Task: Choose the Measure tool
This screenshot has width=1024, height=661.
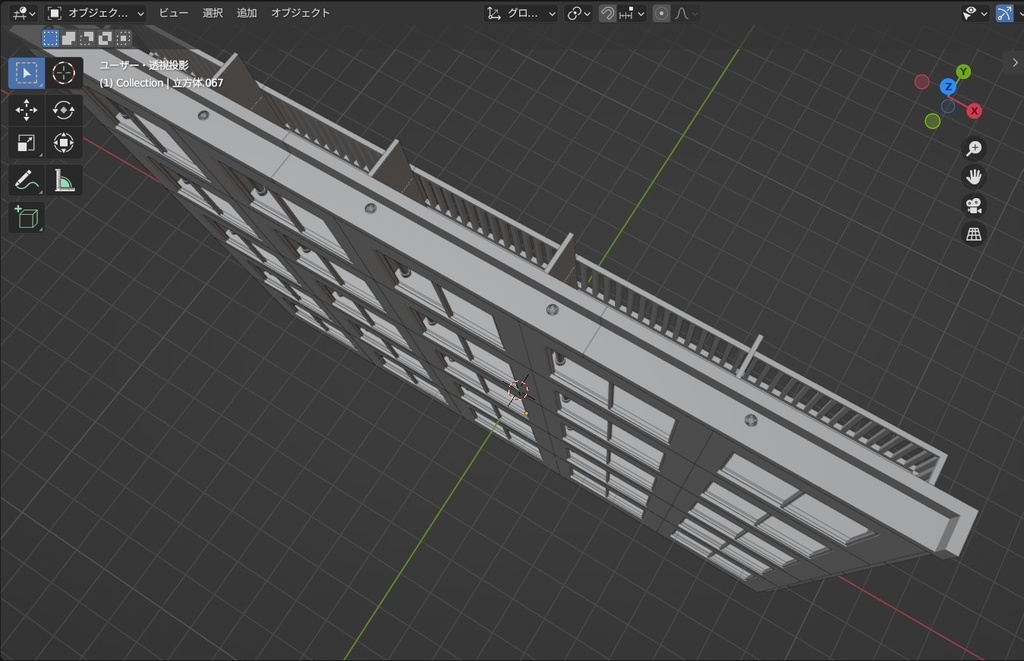Action: (63, 180)
